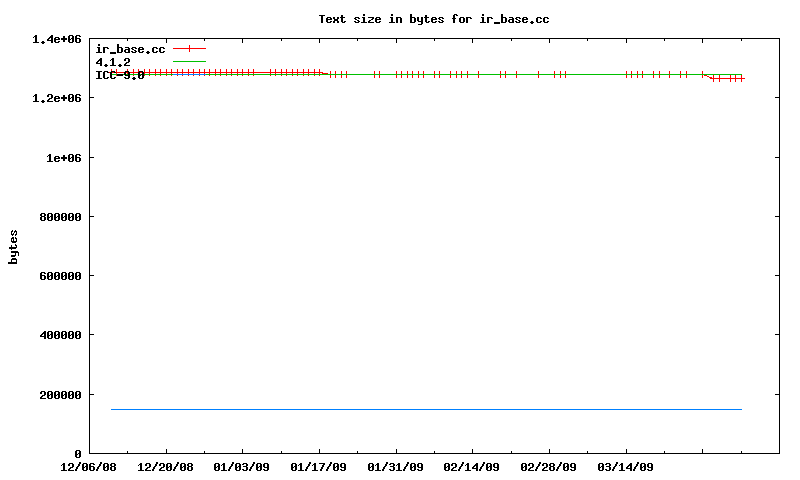Viewport: 800px width, 480px height.
Task: Click the 'bytes' y-axis title
Action: click(x=14, y=246)
